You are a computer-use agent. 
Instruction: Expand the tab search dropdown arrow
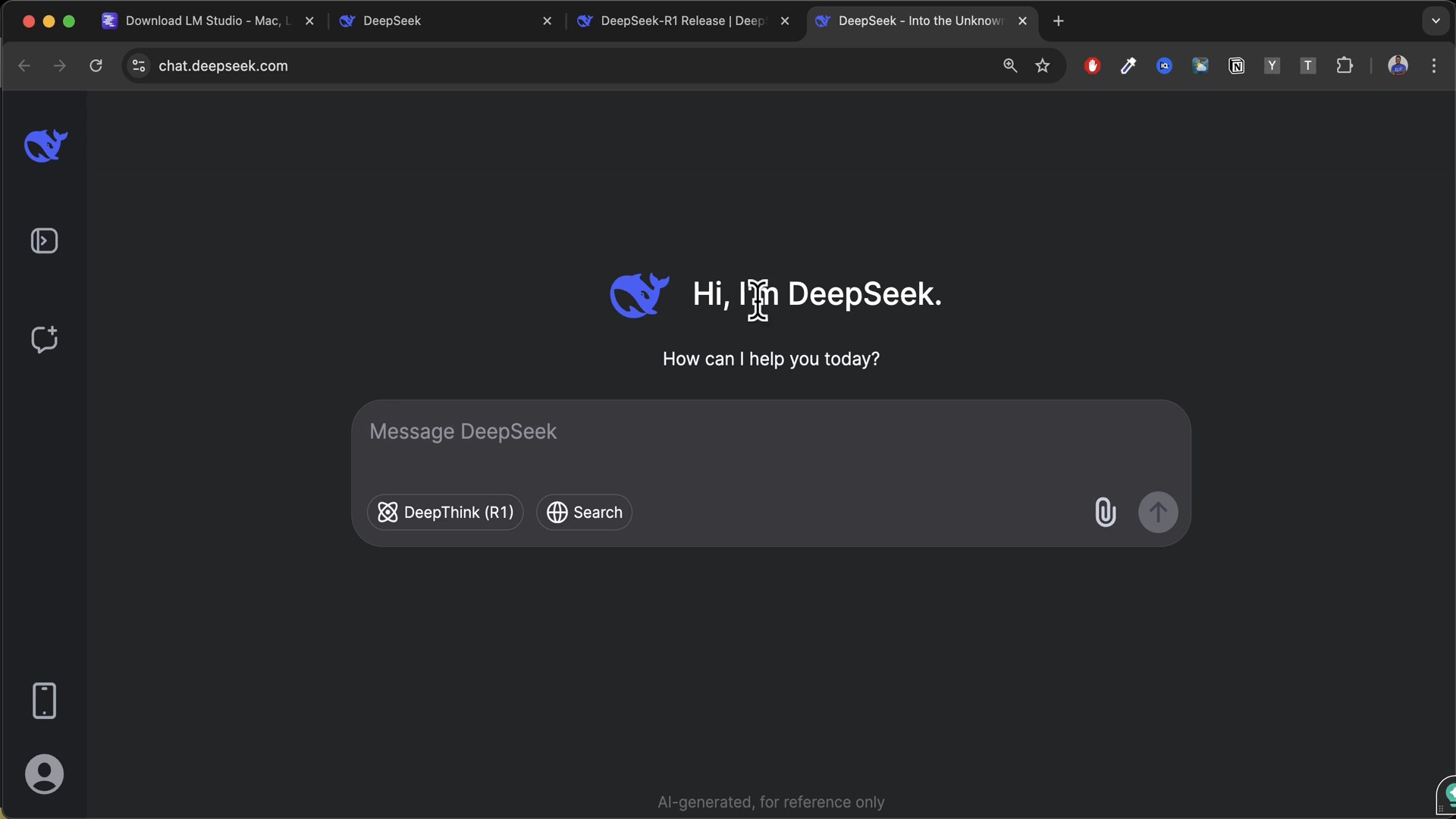pos(1435,21)
